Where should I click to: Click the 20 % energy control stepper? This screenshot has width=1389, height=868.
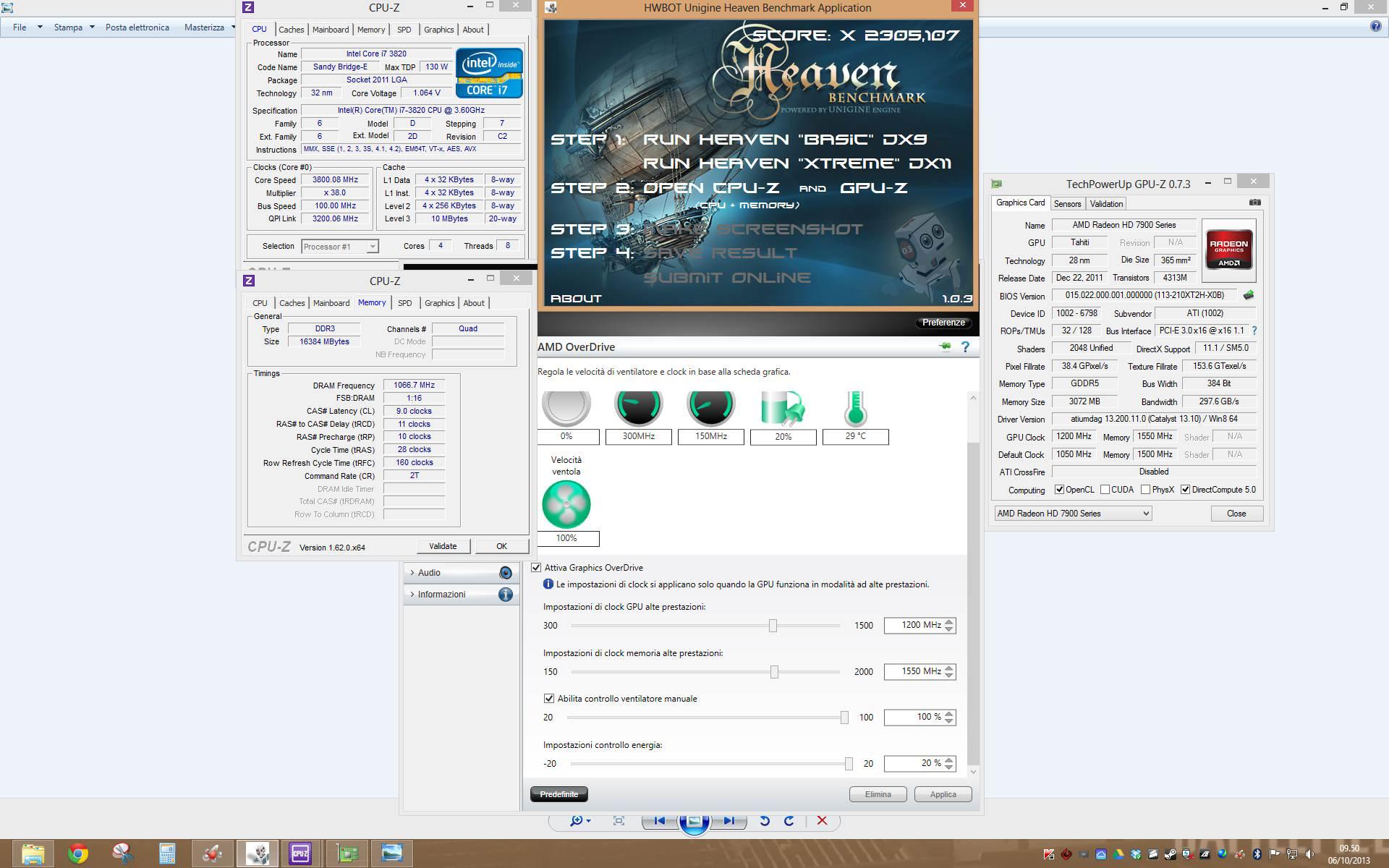950,763
